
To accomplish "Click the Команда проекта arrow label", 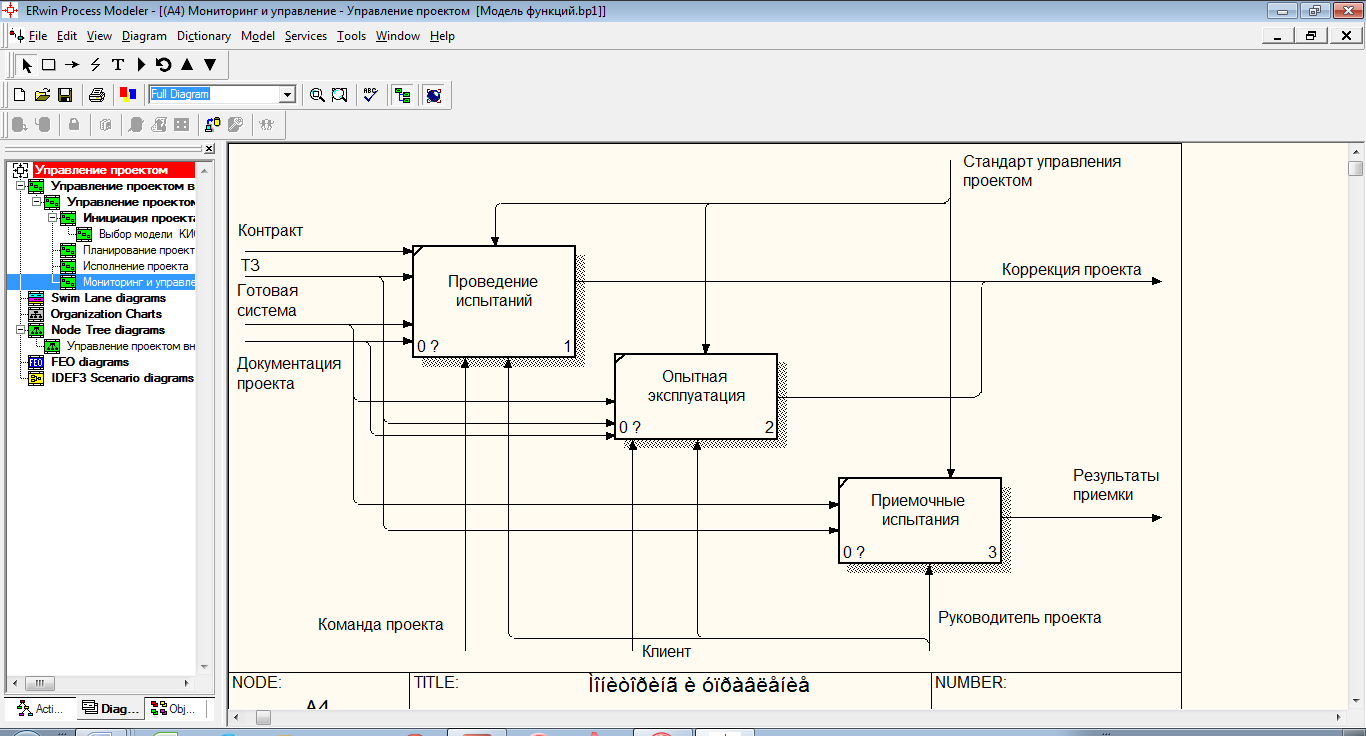I will point(380,625).
